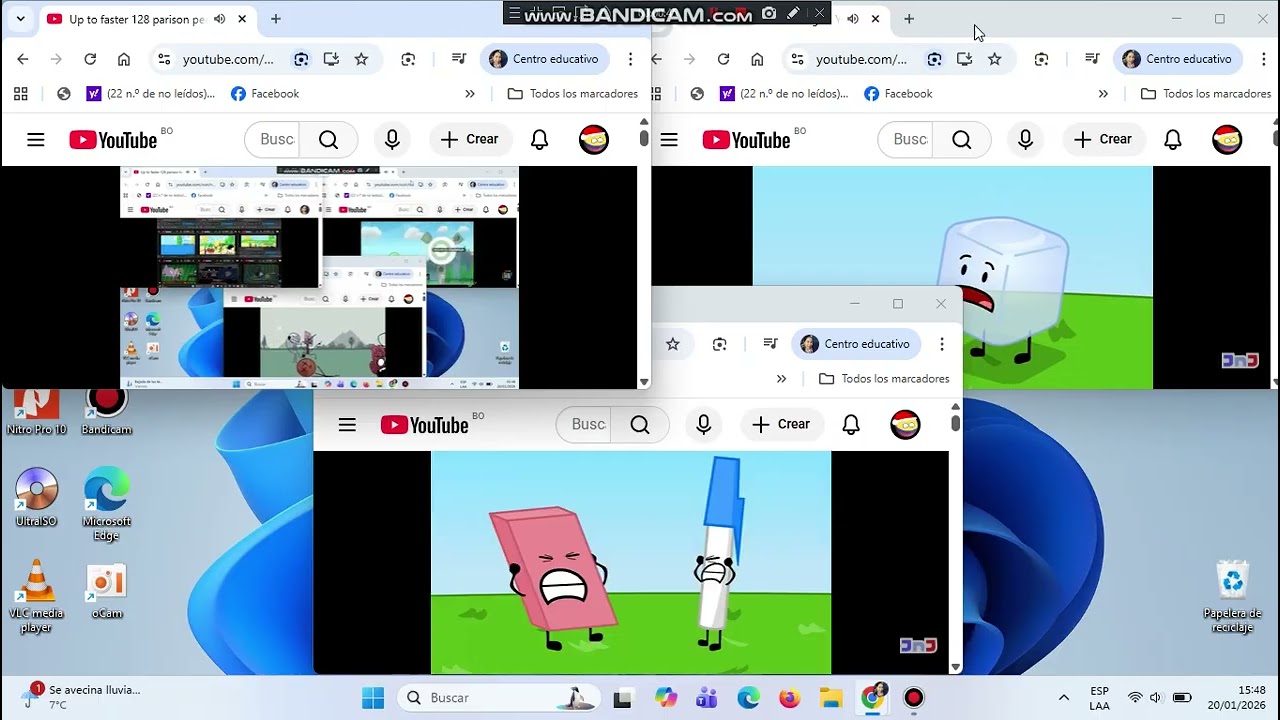Open Firefox from the taskbar
This screenshot has height=720, width=1280.
point(790,698)
